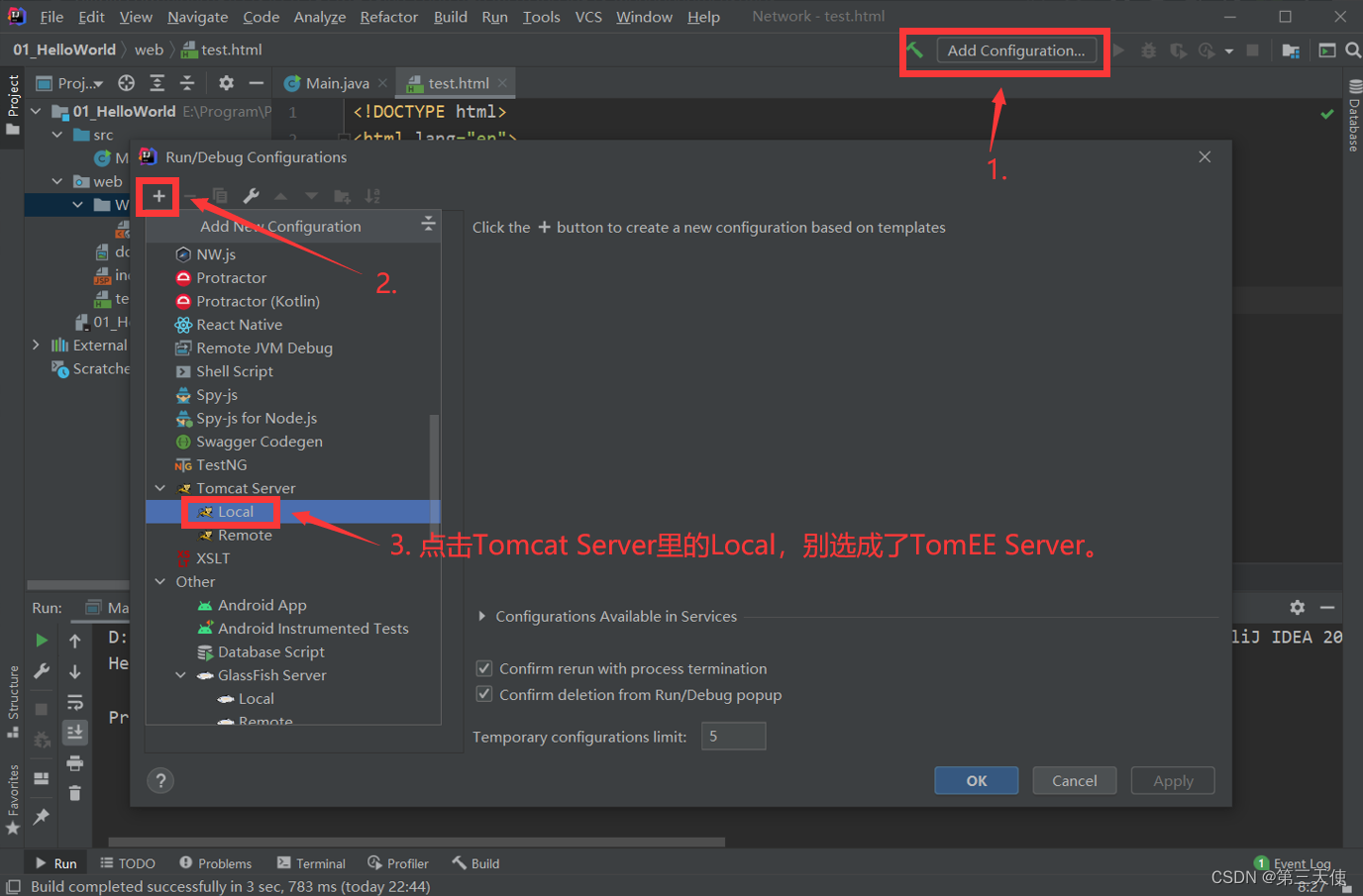Click the web breadcrumb in navigation bar
Screen dimensions: 1363x896
(x=149, y=50)
